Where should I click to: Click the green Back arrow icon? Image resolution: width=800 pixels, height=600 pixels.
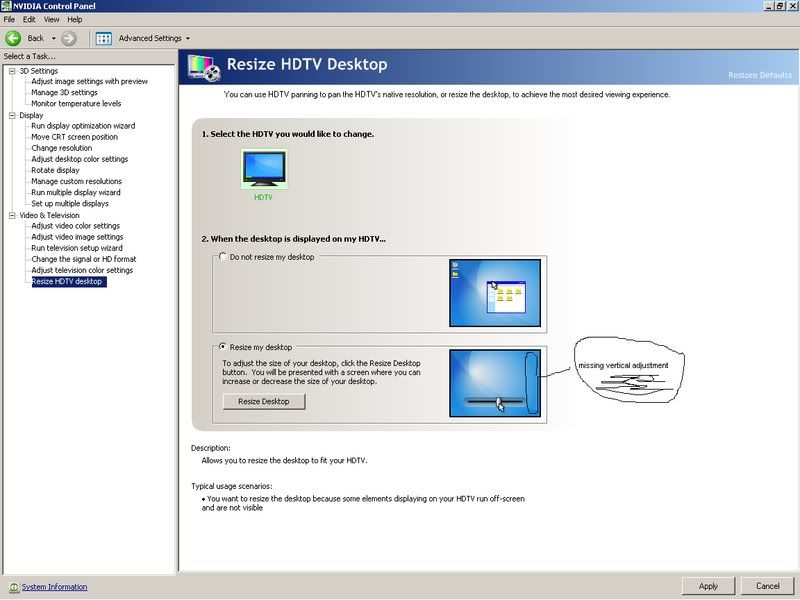pyautogui.click(x=13, y=38)
